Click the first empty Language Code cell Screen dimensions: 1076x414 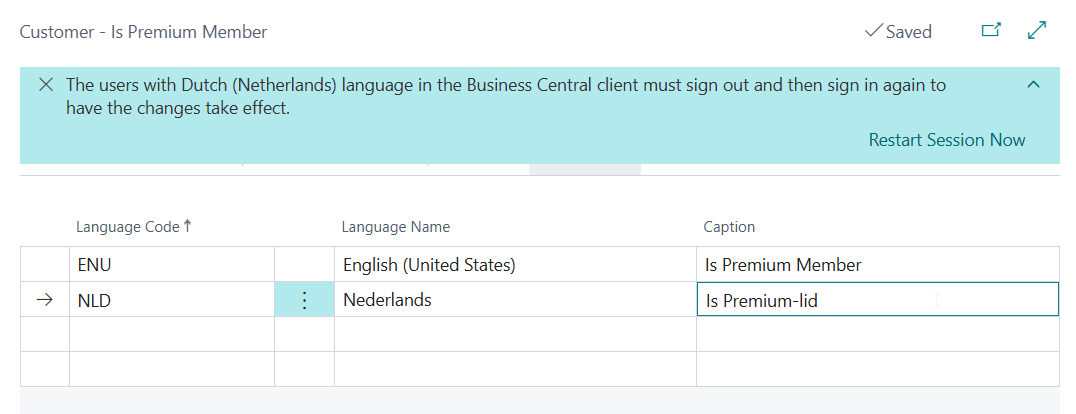170,334
